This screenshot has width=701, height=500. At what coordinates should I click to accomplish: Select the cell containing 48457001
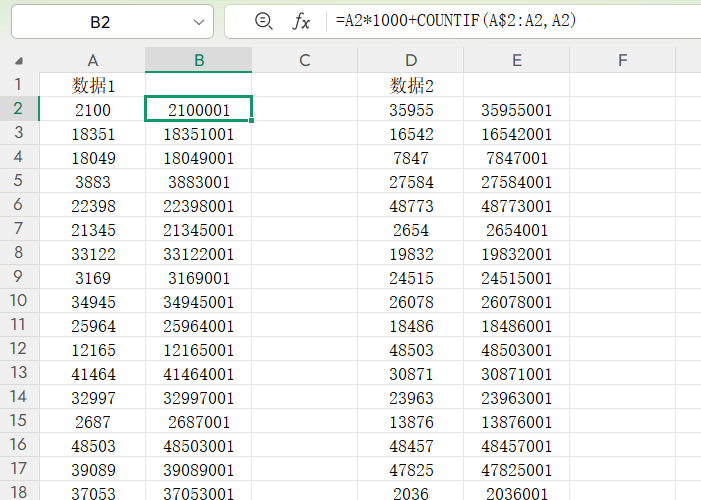point(516,447)
